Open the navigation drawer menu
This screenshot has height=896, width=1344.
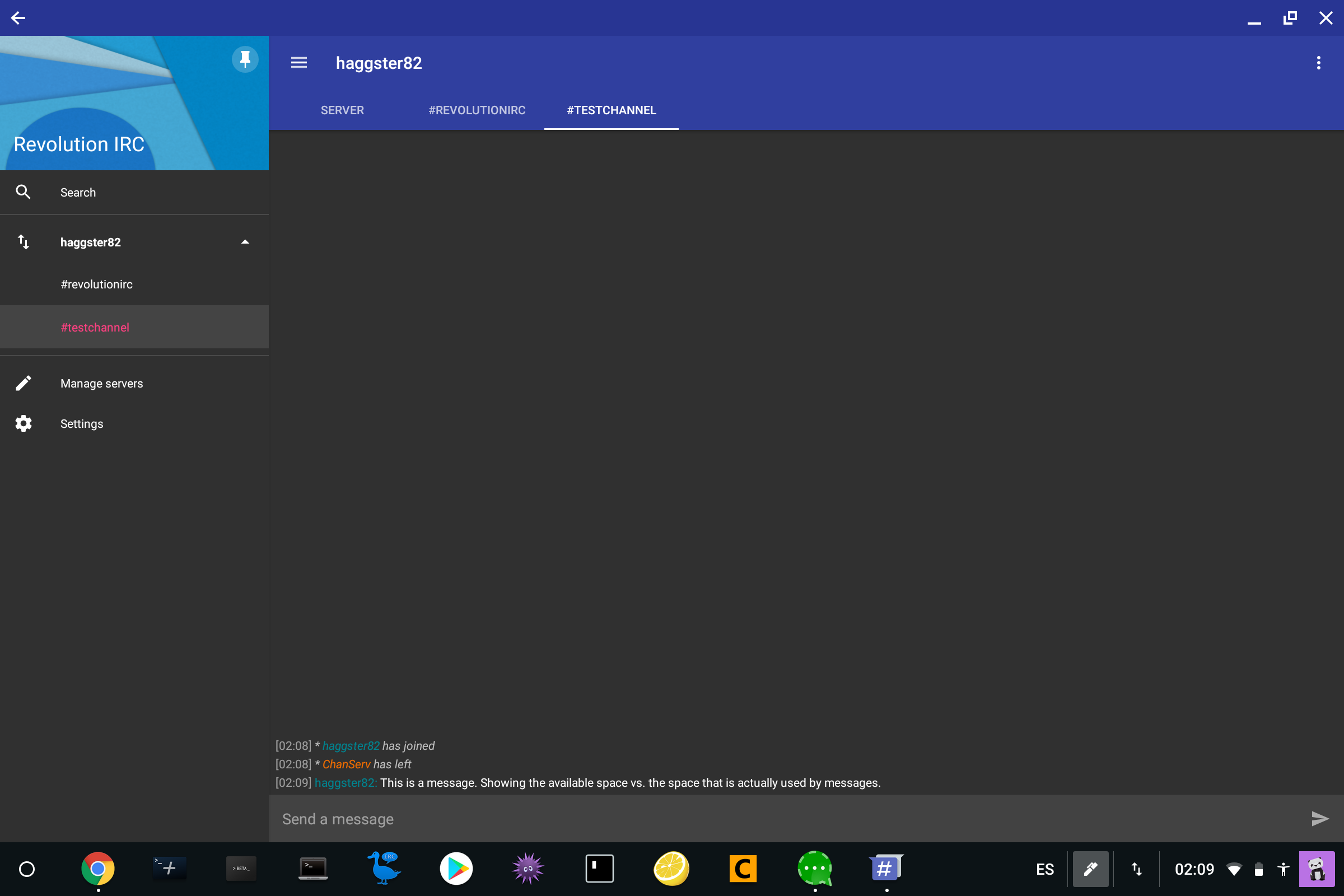298,63
